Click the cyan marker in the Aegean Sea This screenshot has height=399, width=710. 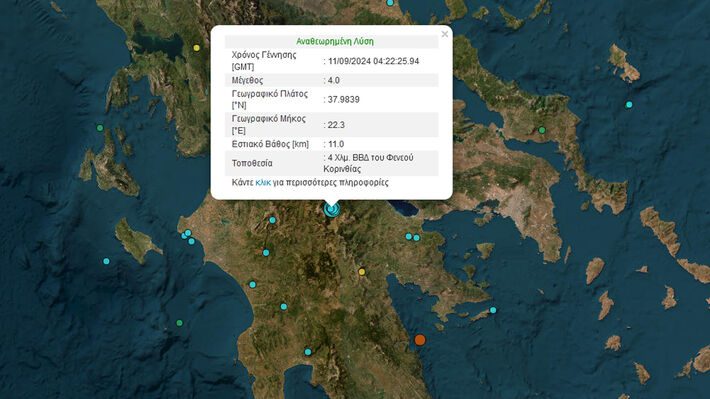click(x=629, y=105)
